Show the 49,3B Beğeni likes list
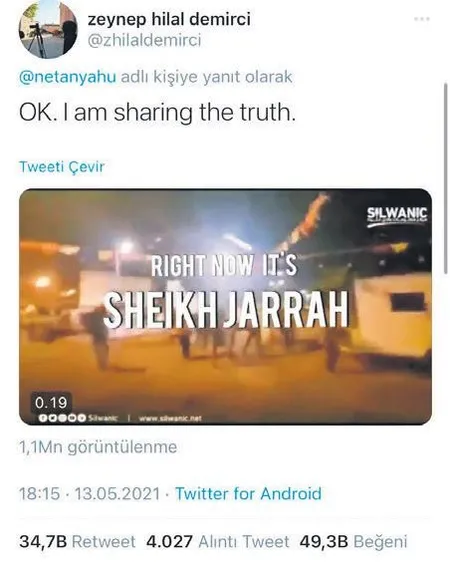Viewport: 450px width, 562px height. (x=353, y=541)
